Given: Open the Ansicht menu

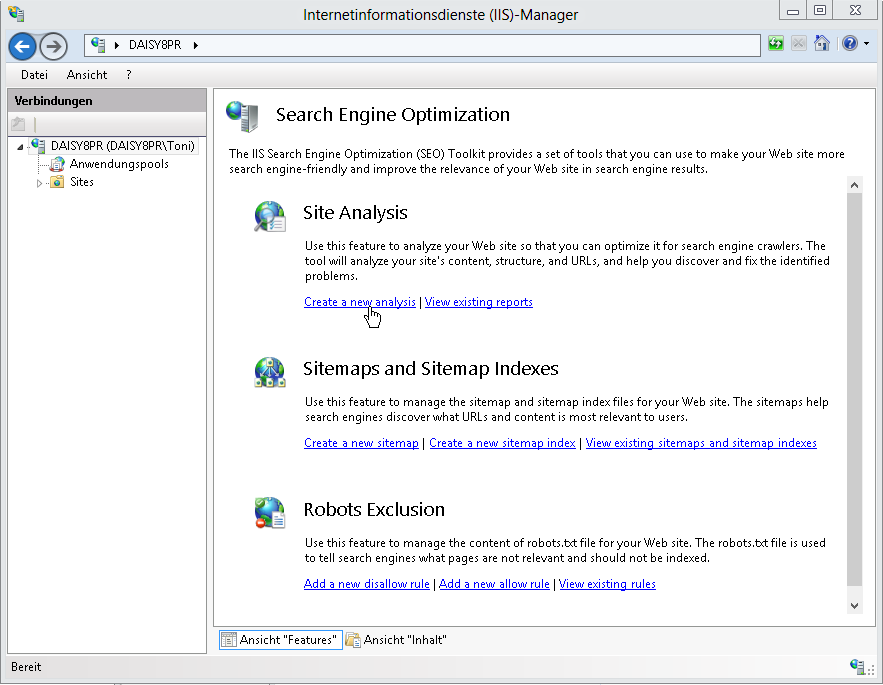Looking at the screenshot, I should 87,75.
